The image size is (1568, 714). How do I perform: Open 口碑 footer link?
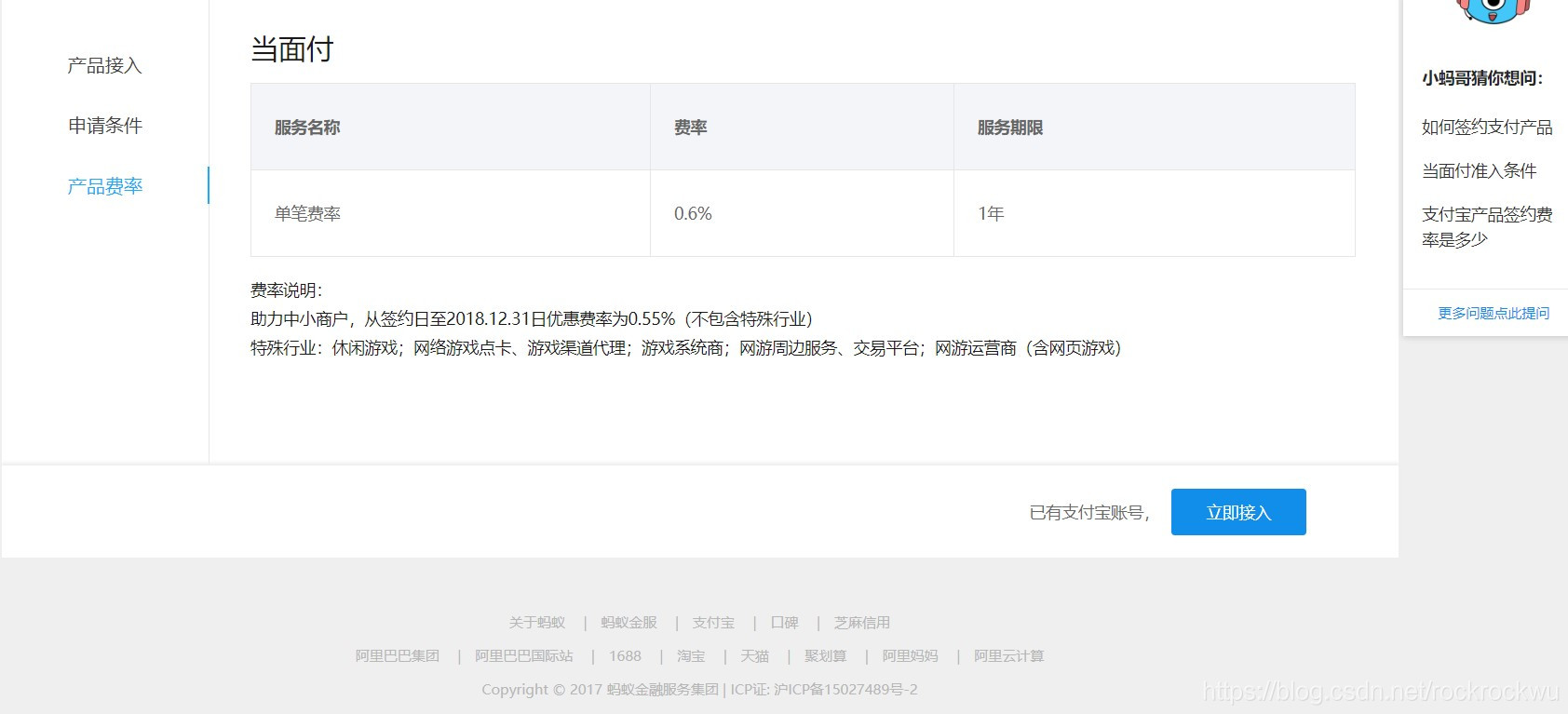[x=784, y=623]
